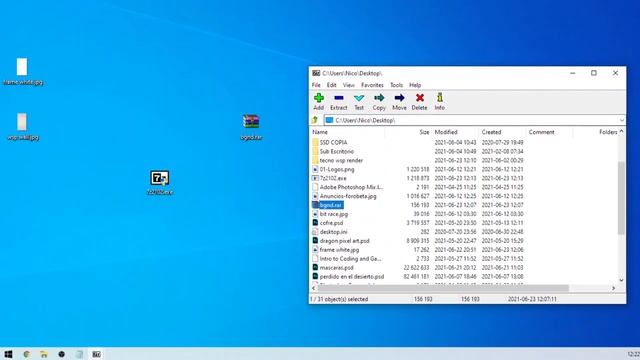Image resolution: width=640 pixels, height=360 pixels.
Task: Click the 7-Zip taskbar icon
Action: [x=96, y=354]
